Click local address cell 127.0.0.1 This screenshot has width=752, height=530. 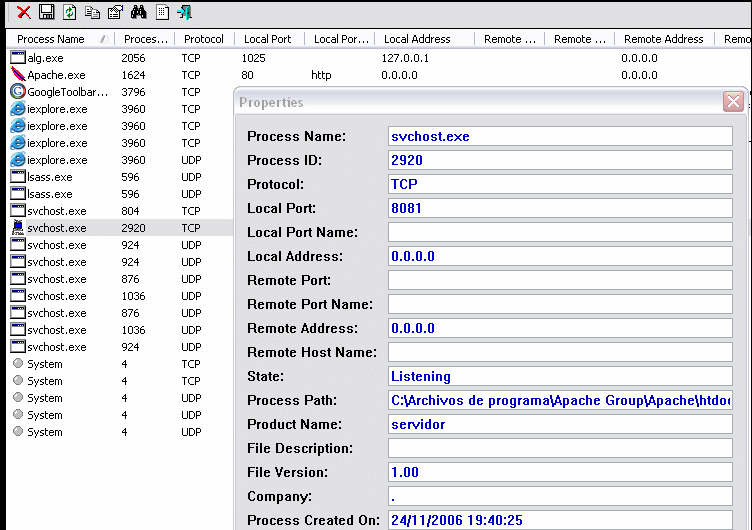point(405,58)
